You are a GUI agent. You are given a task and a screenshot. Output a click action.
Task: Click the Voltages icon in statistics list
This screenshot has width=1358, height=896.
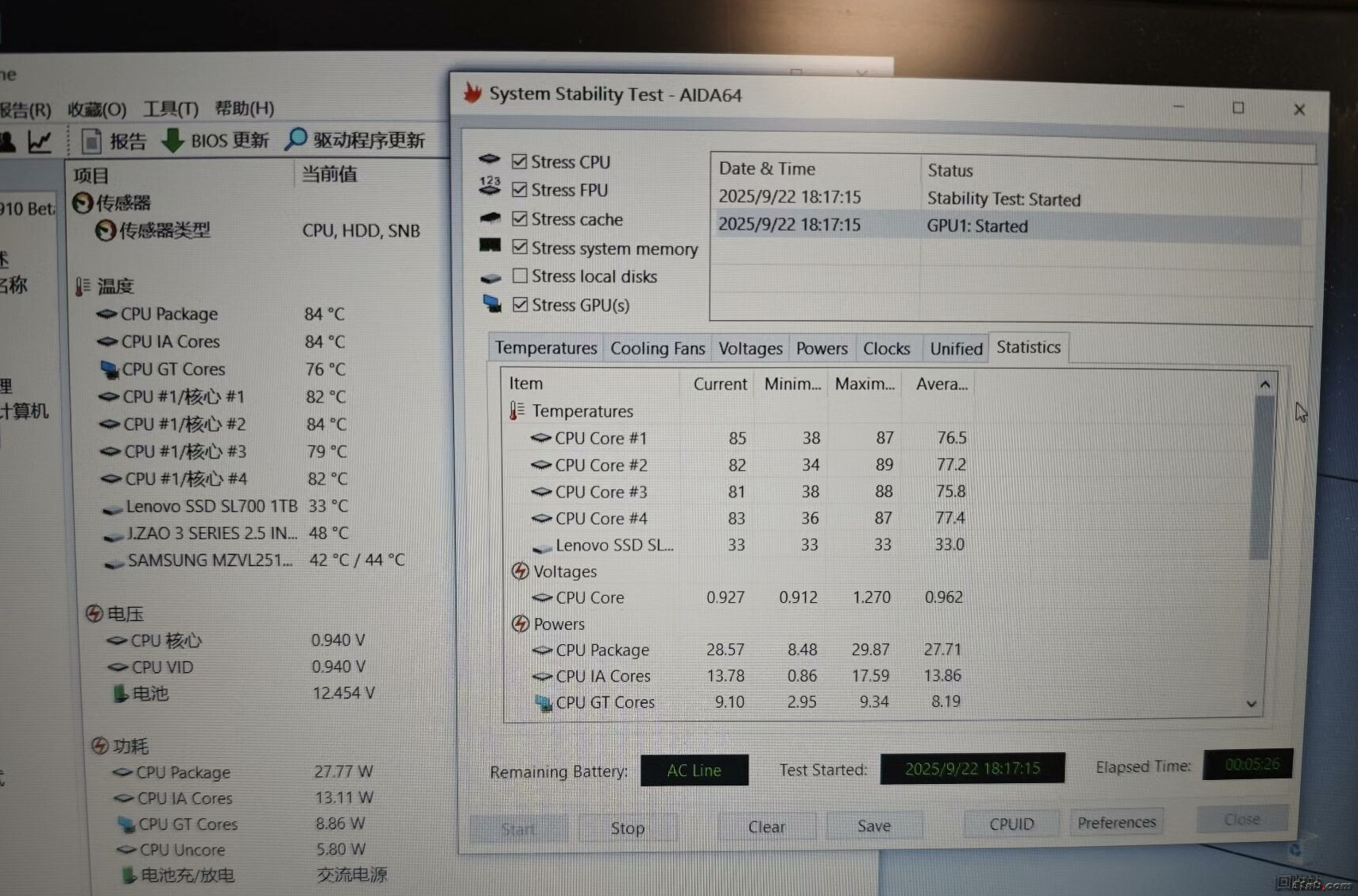click(x=520, y=571)
